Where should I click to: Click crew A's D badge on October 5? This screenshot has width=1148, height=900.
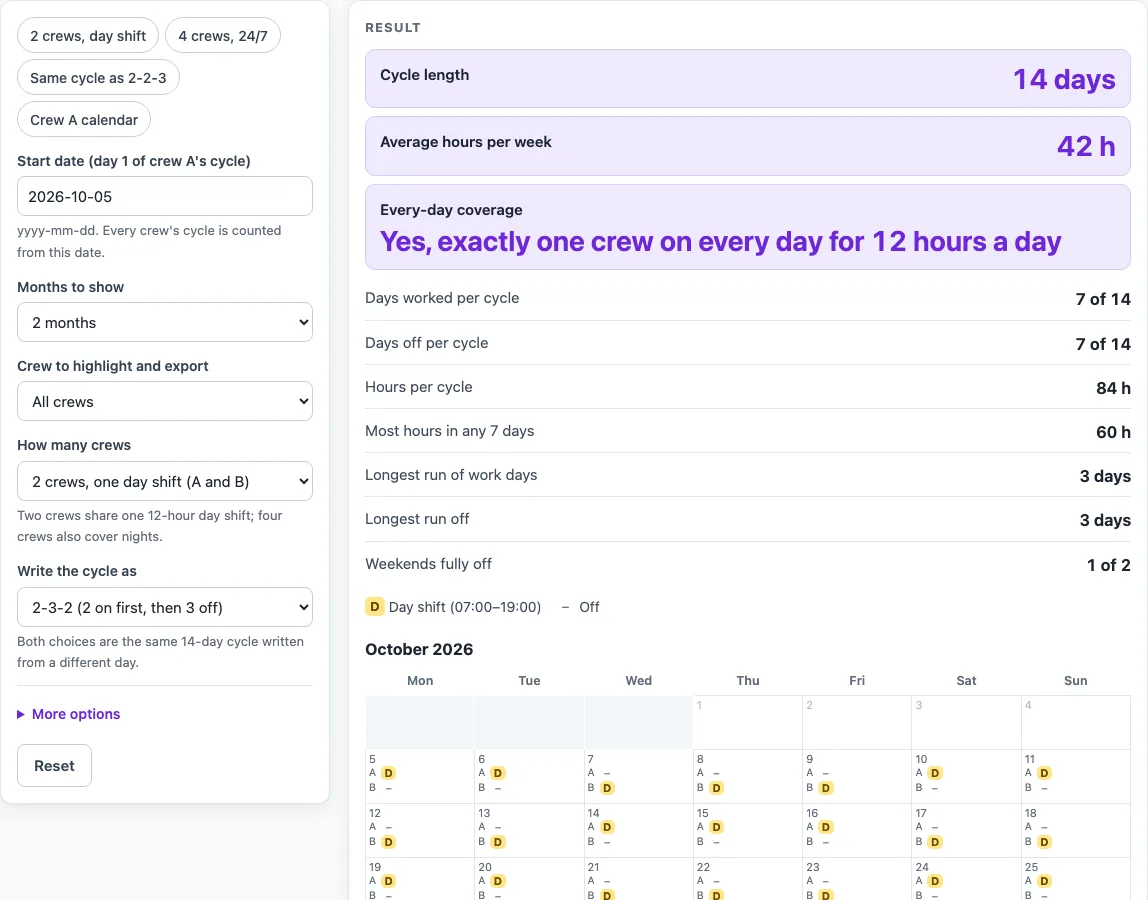tap(389, 773)
